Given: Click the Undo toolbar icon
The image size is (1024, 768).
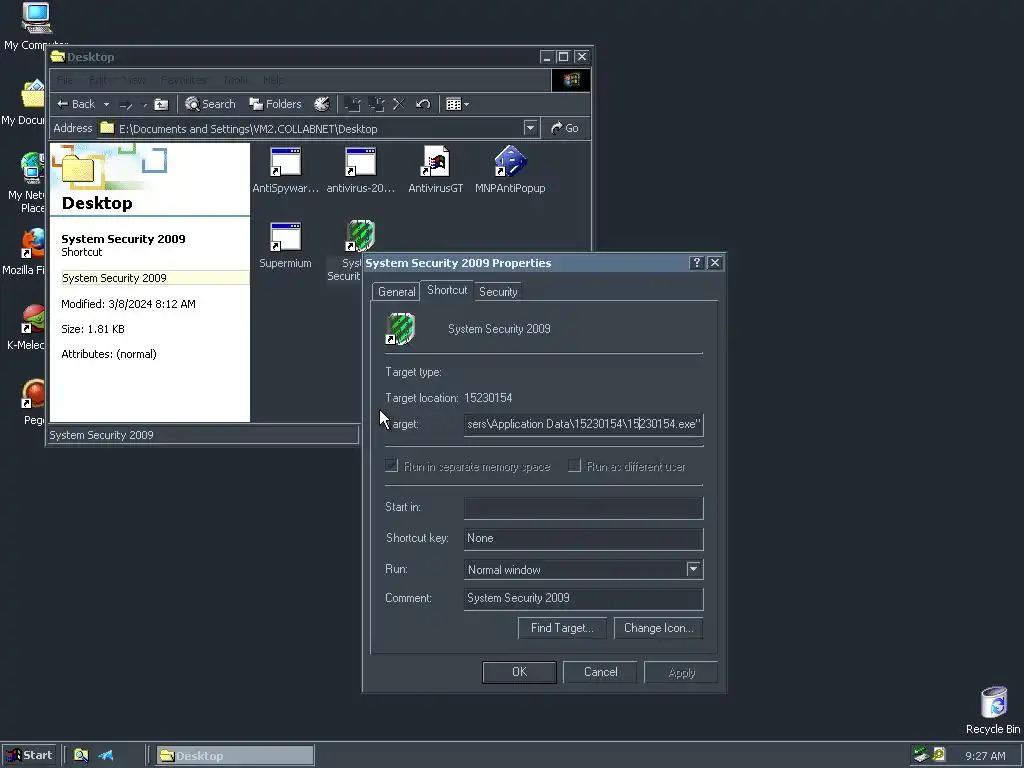Looking at the screenshot, I should click(x=423, y=104).
